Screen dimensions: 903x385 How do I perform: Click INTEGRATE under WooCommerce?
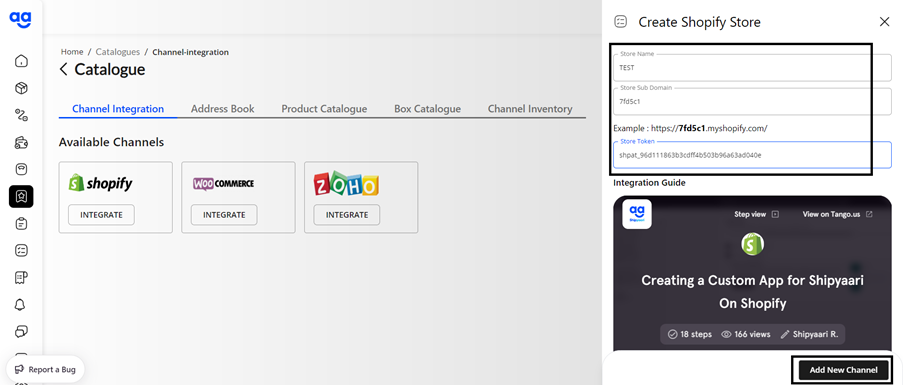click(224, 215)
